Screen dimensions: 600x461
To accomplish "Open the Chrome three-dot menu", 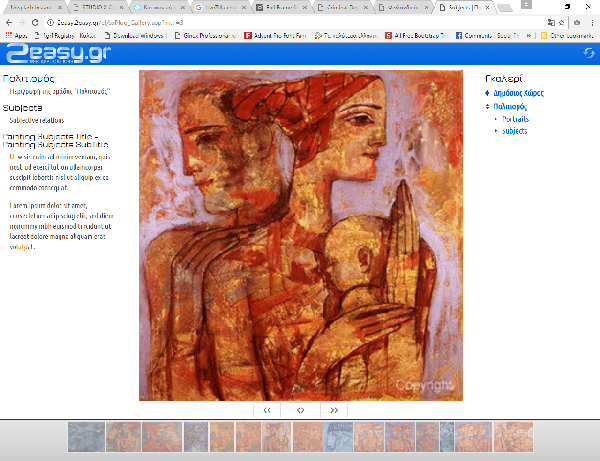I will coord(592,23).
